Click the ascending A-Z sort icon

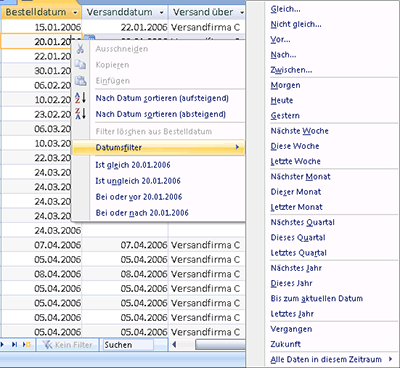pos(80,98)
